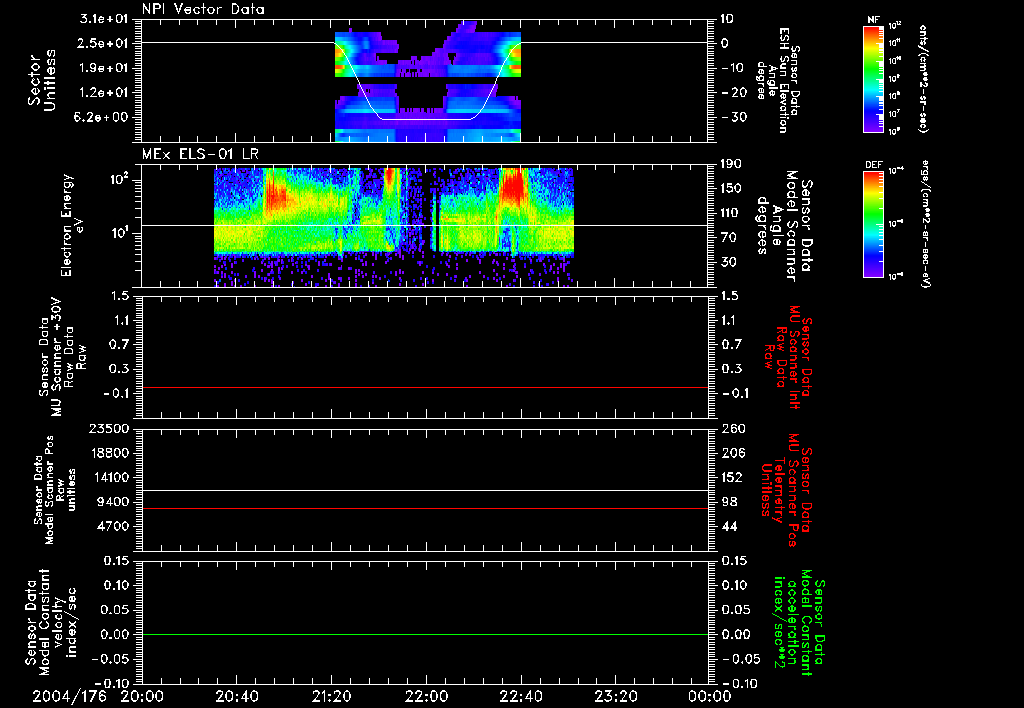Click the 20:40 time axis label
Viewport: 1024px width, 708px height.
237,696
